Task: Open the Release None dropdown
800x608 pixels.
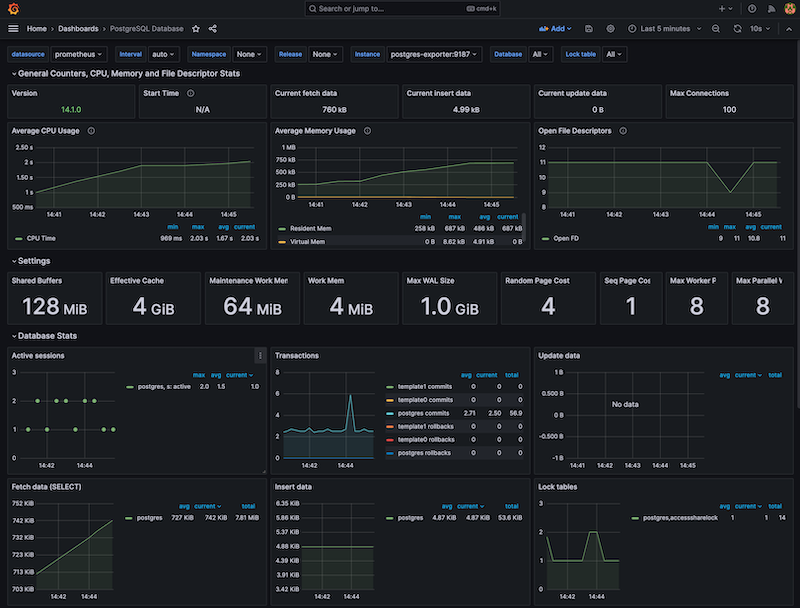Action: (x=325, y=54)
